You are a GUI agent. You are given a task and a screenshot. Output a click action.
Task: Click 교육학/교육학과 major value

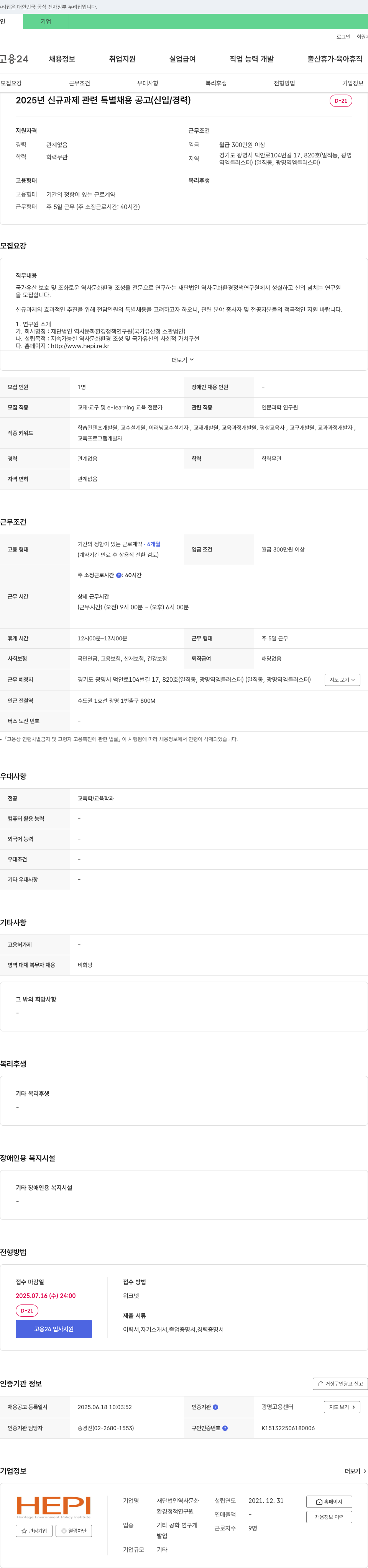96,799
